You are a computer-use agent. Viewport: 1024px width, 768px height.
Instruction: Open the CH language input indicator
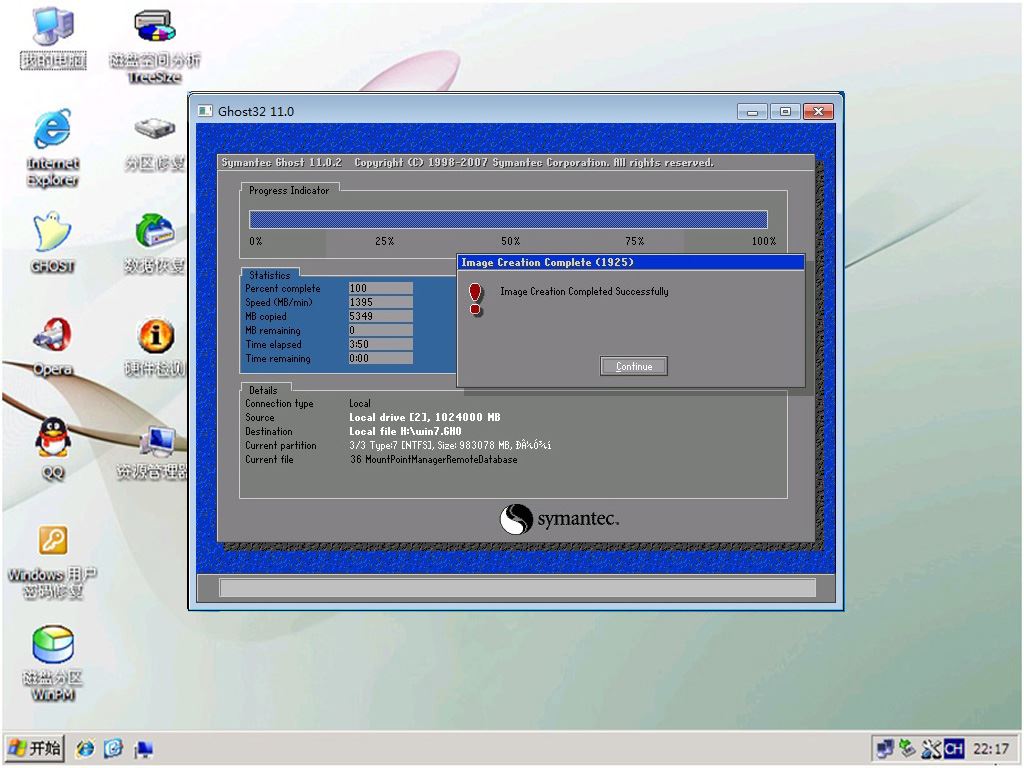click(953, 748)
